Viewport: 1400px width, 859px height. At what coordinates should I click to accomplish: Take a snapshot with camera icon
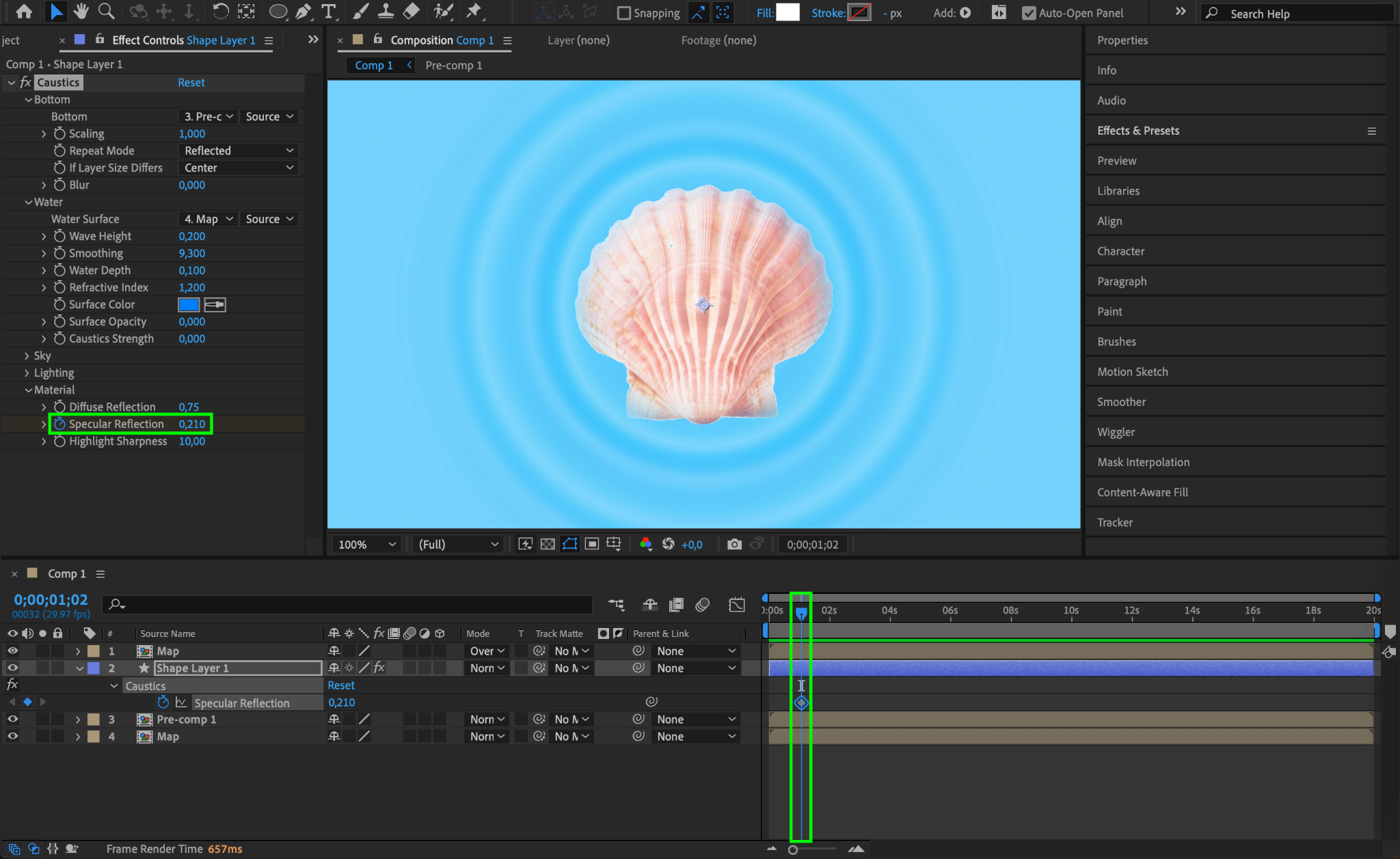pyautogui.click(x=734, y=544)
